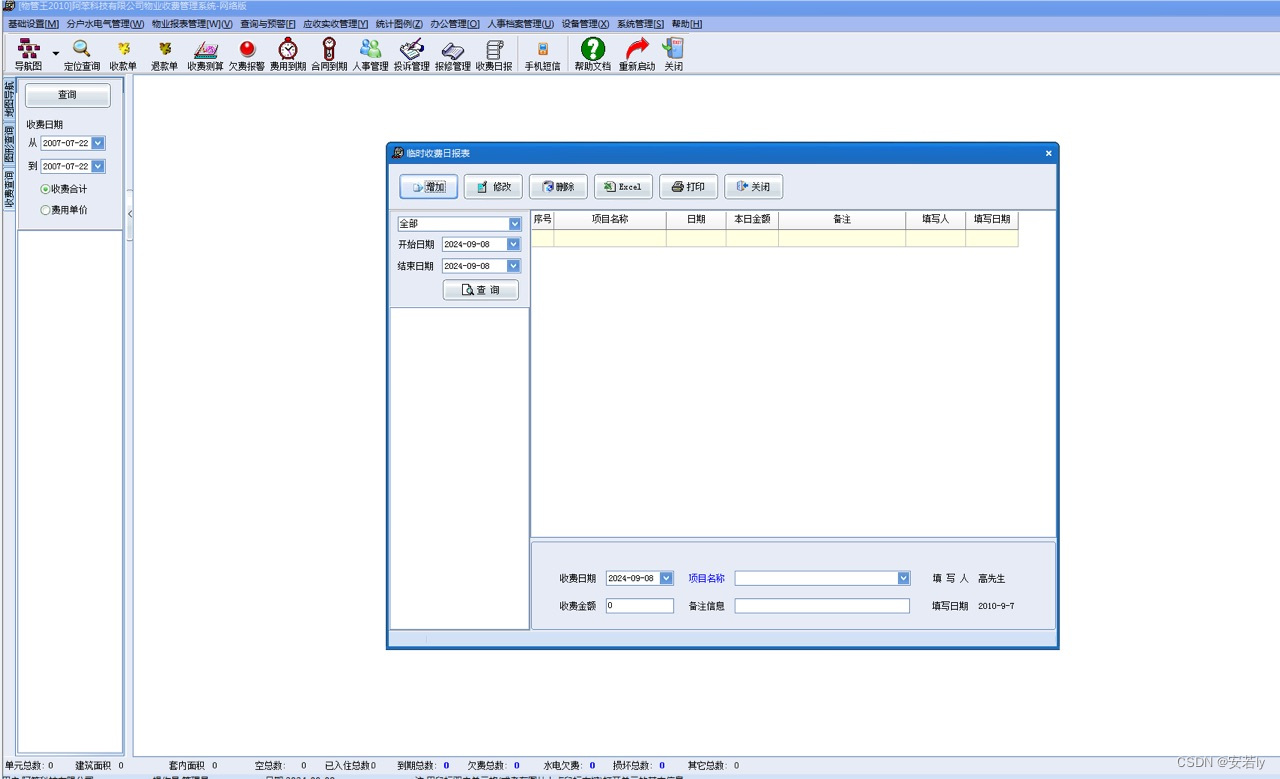Expand the arrow next to 导航图

click(x=56, y=54)
